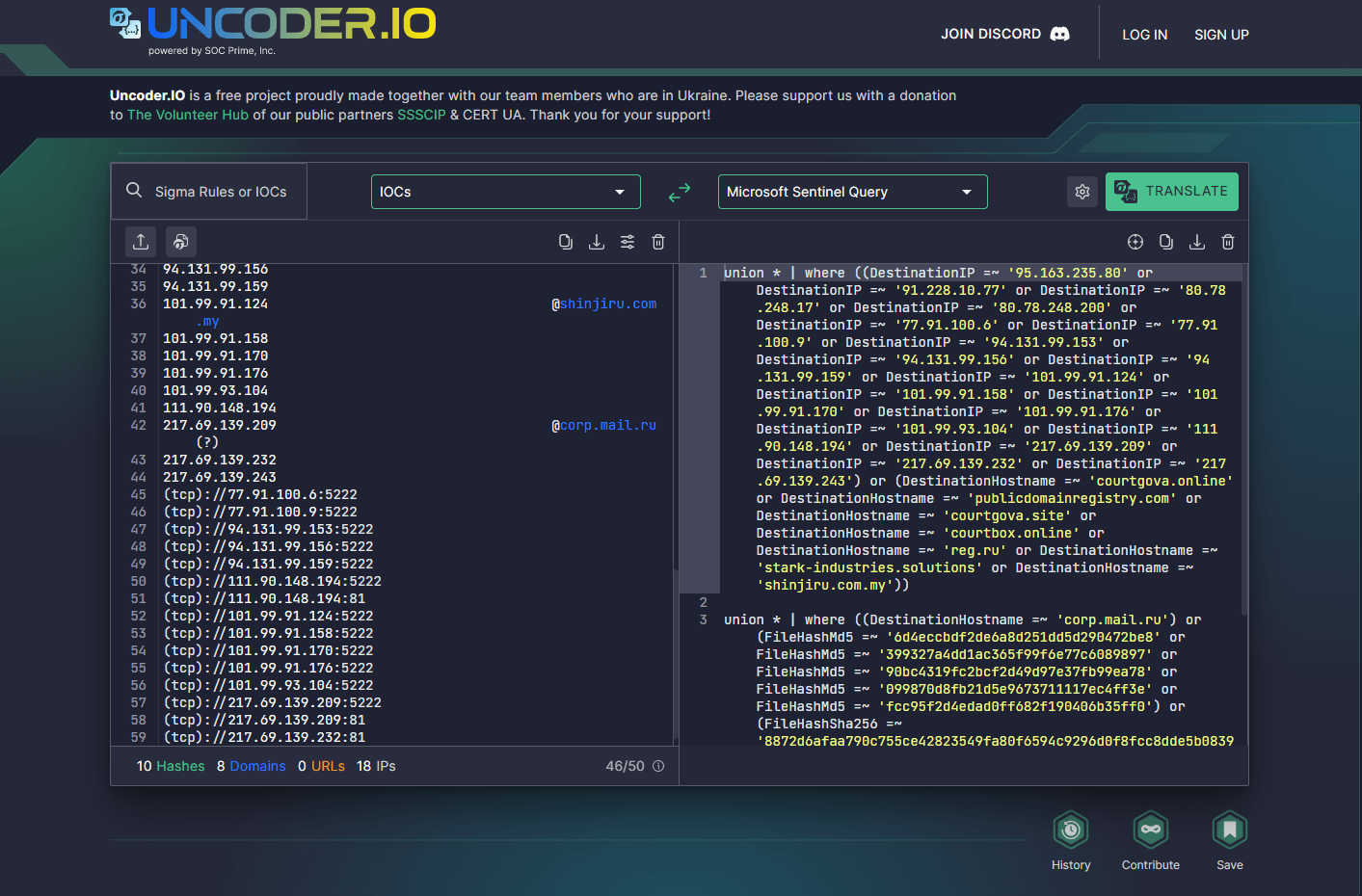Open Contribute
1362x896 pixels.
pyautogui.click(x=1151, y=841)
